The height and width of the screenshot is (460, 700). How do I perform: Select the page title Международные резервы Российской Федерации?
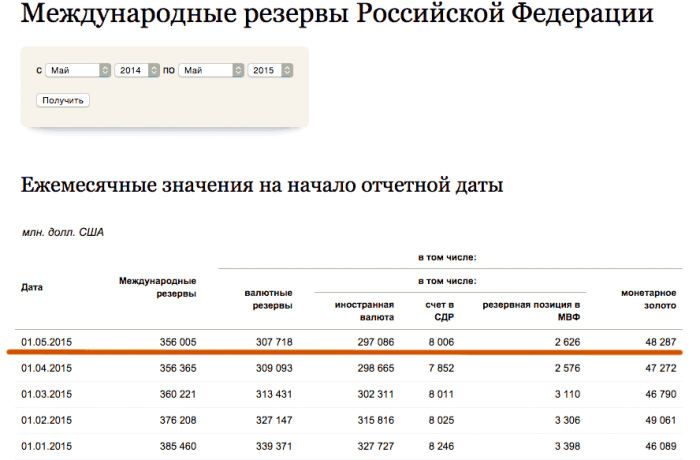[x=337, y=13]
